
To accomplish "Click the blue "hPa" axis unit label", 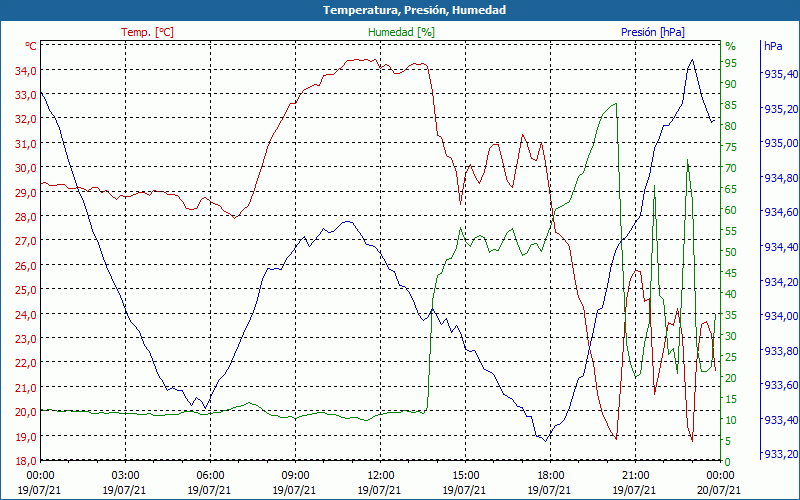I will point(773,46).
